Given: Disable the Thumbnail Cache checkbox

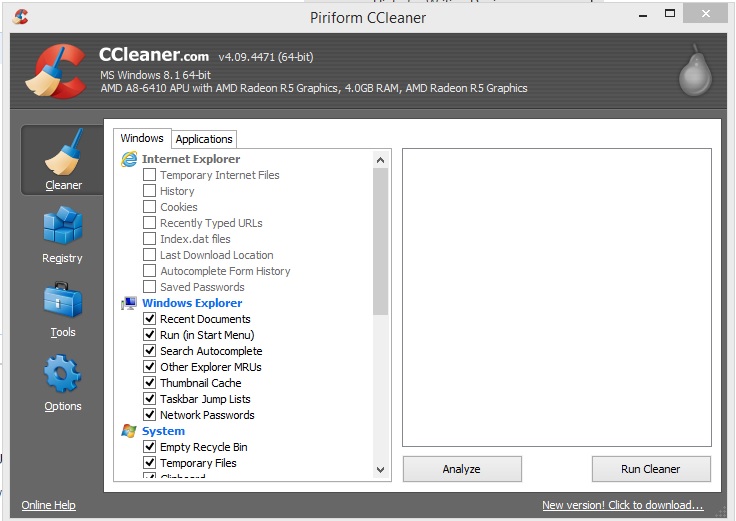Looking at the screenshot, I should pos(149,383).
